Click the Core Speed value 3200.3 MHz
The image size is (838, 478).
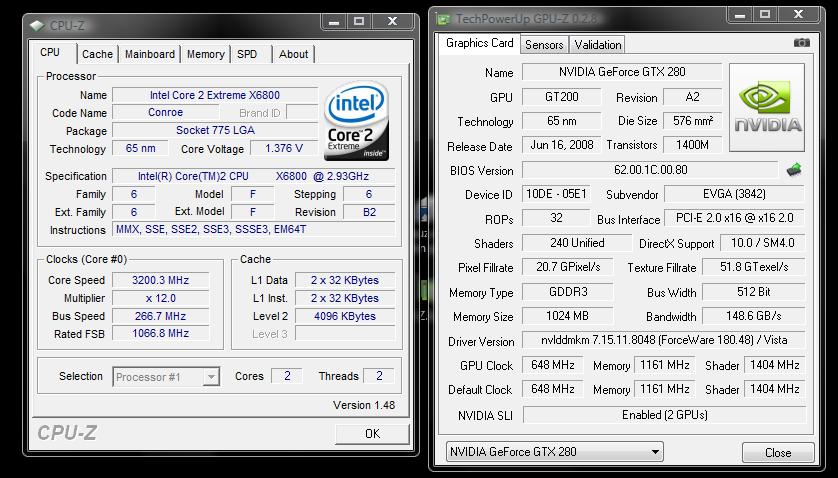tap(160, 280)
